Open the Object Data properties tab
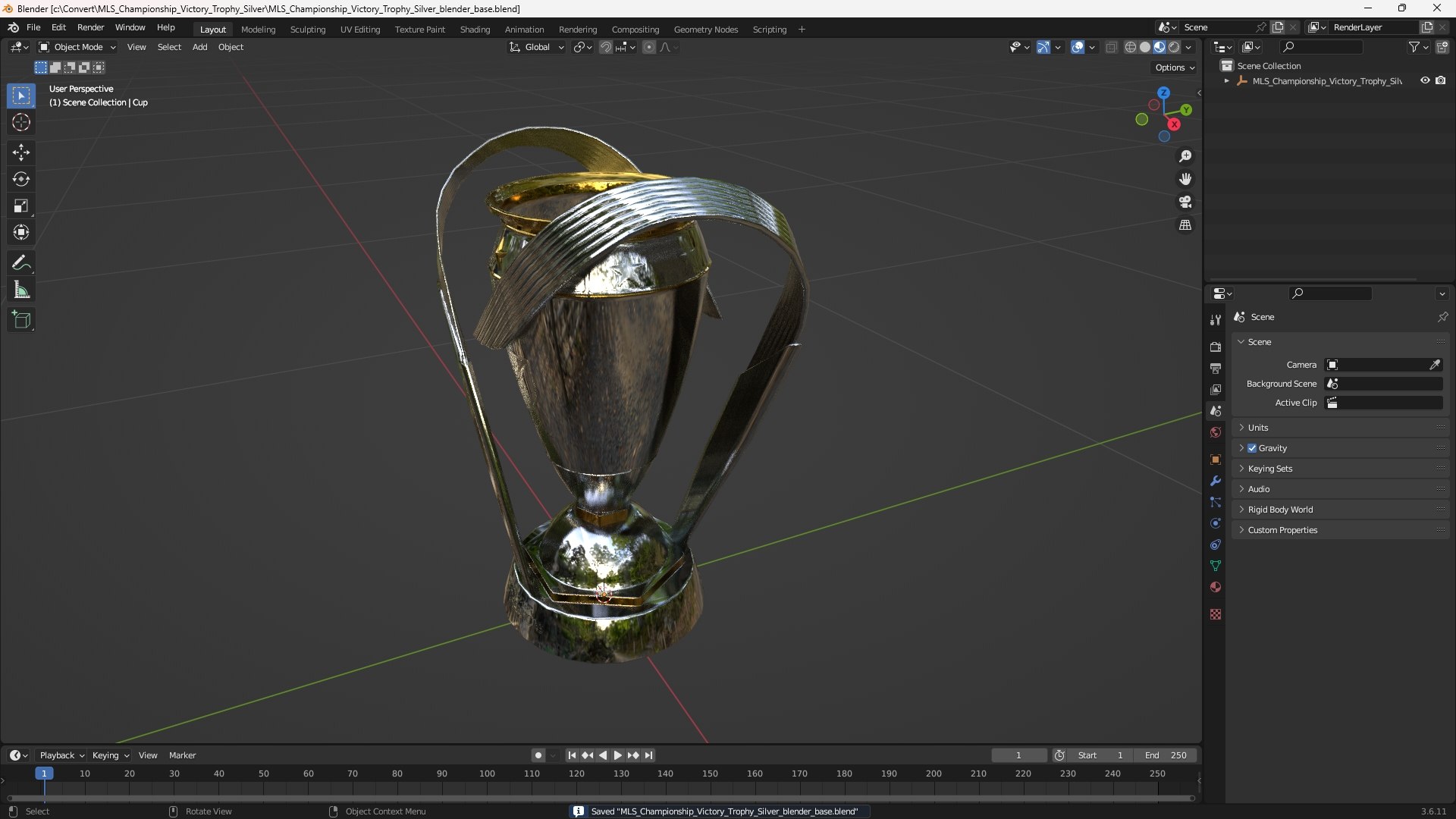This screenshot has height=819, width=1456. click(1216, 566)
